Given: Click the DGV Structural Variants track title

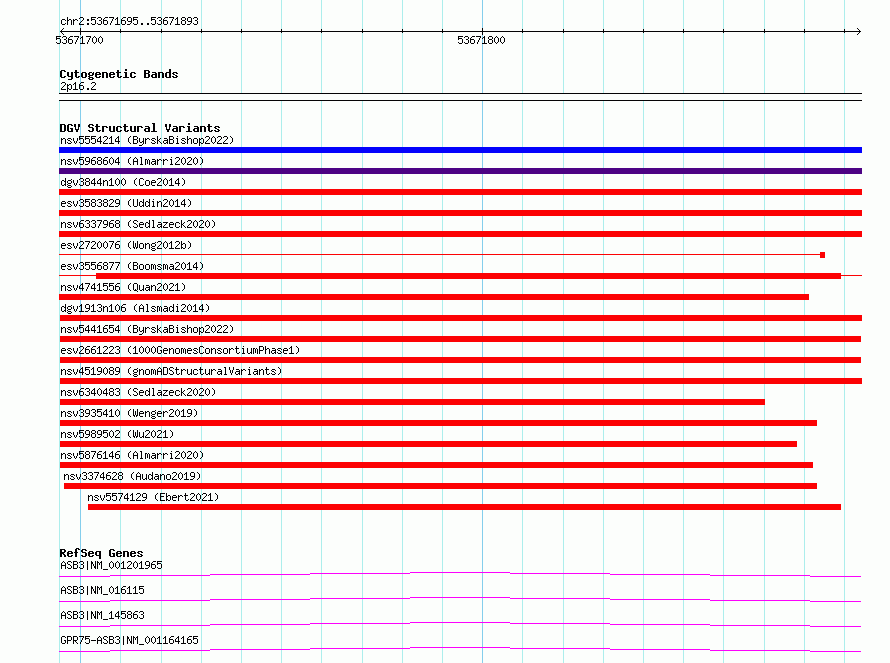Looking at the screenshot, I should coord(140,128).
